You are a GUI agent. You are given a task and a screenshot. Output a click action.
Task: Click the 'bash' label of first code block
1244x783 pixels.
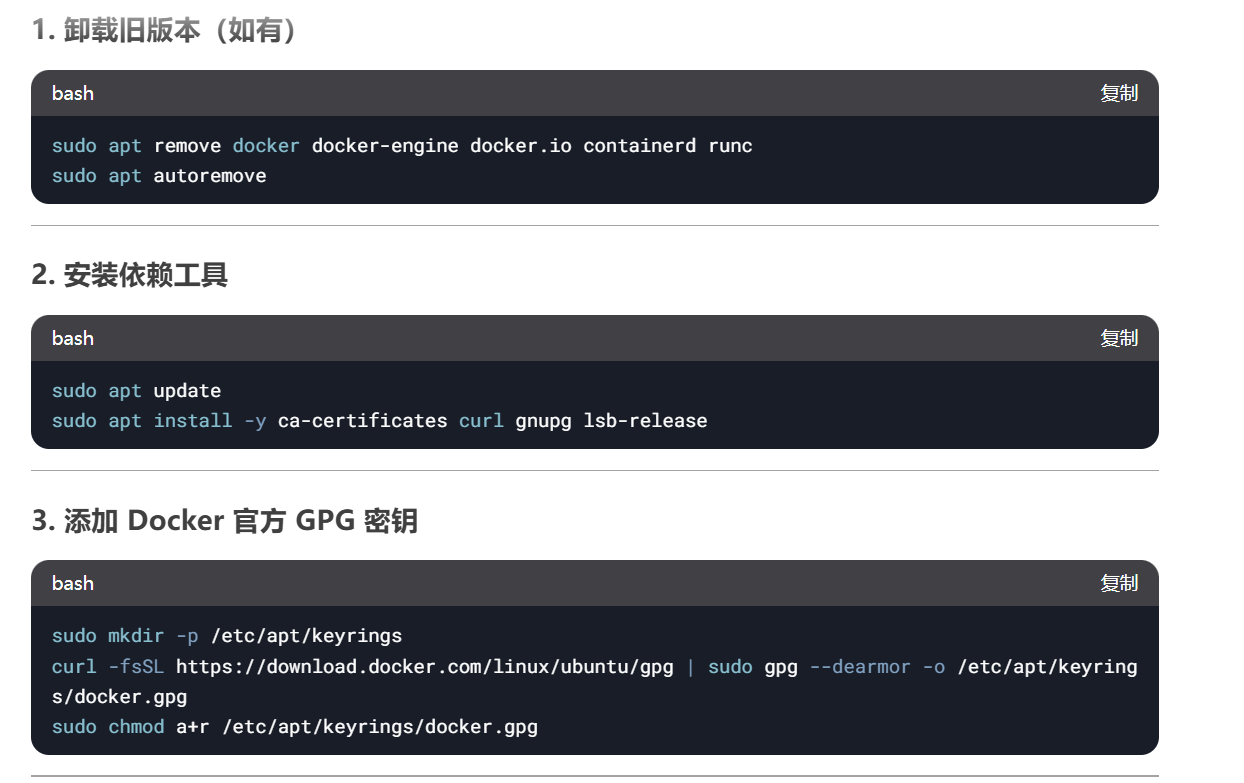coord(73,93)
